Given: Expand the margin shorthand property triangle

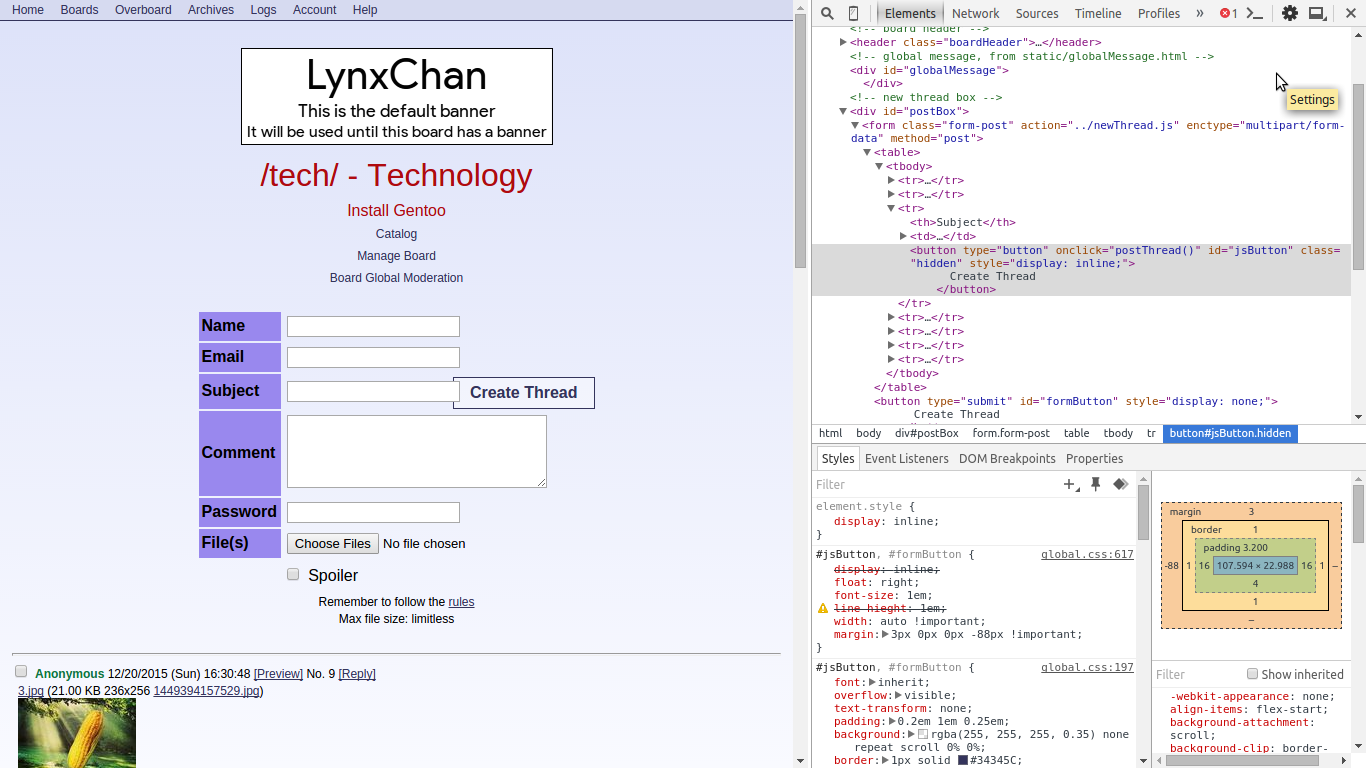Looking at the screenshot, I should (886, 634).
